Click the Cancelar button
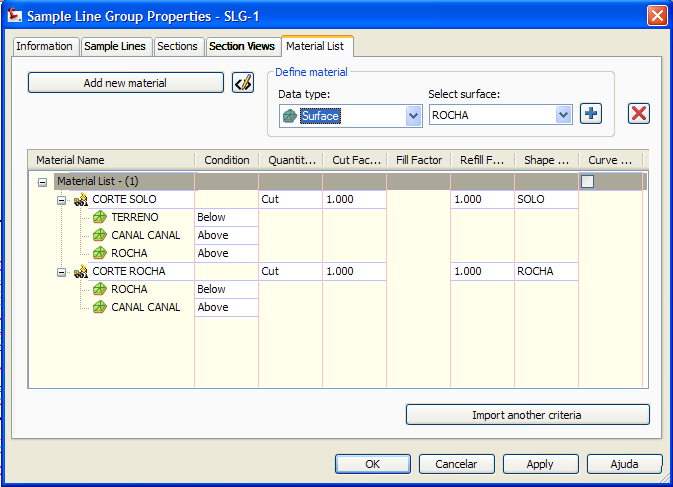Screen dimensions: 673x487 point(456,464)
